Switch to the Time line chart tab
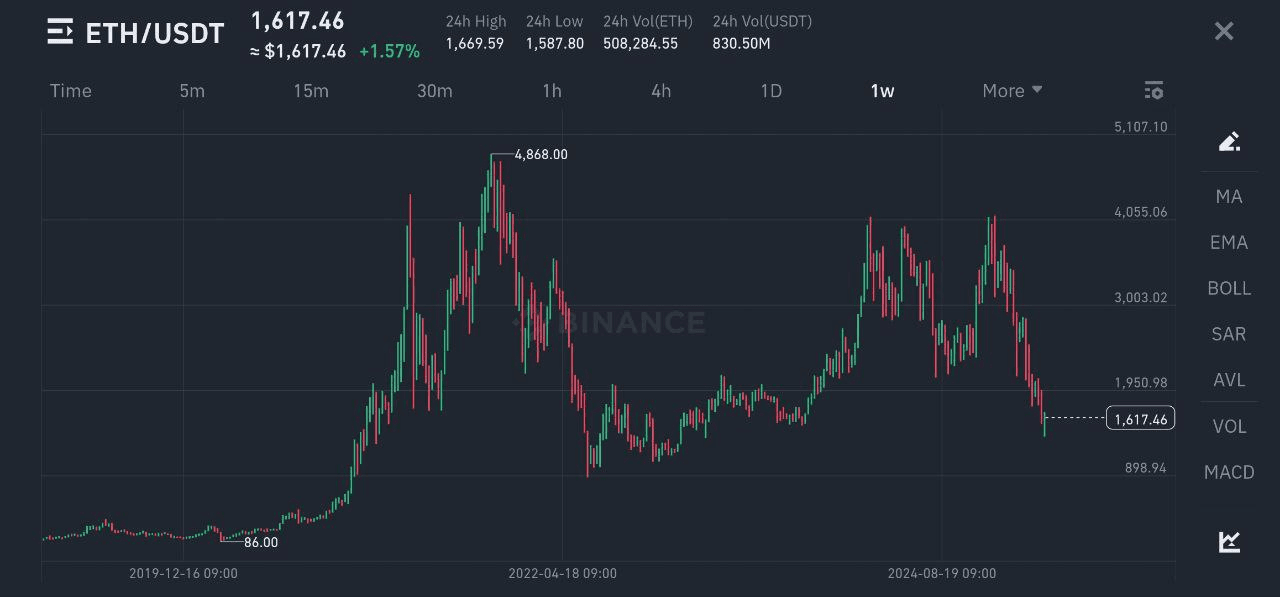 pos(71,91)
